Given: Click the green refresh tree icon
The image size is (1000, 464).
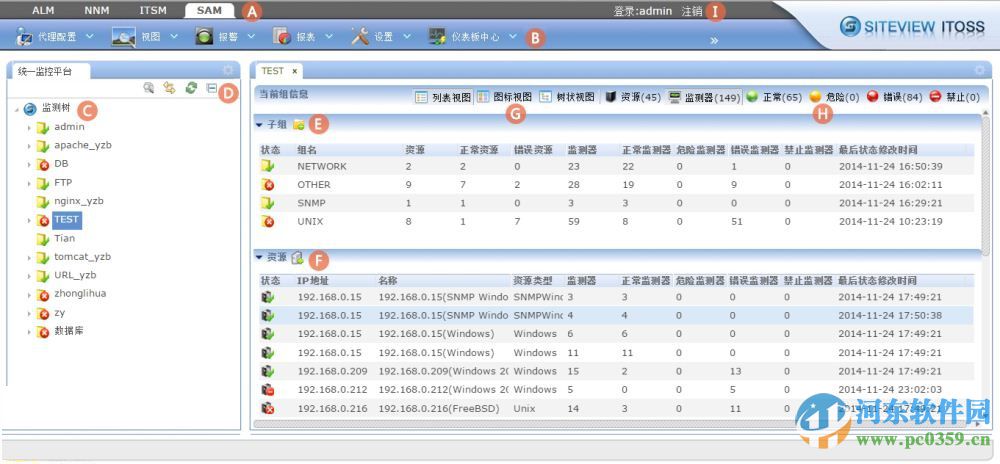Looking at the screenshot, I should point(191,88).
